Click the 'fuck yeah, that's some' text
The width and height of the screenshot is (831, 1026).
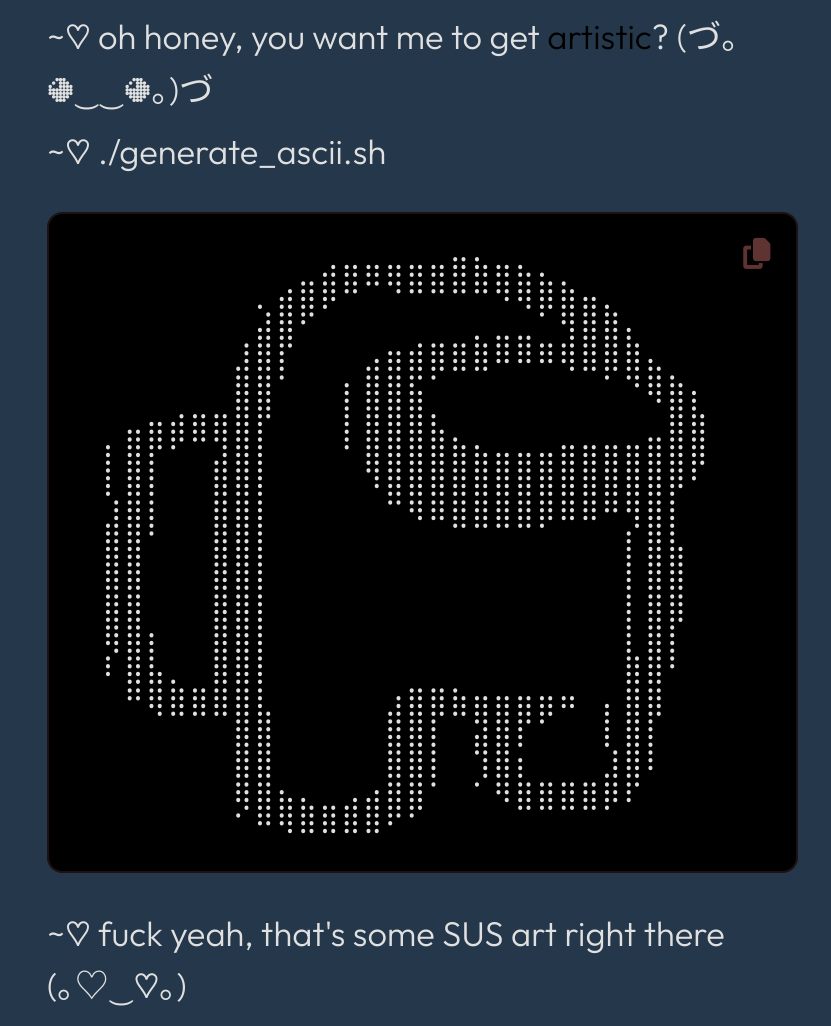pos(266,934)
